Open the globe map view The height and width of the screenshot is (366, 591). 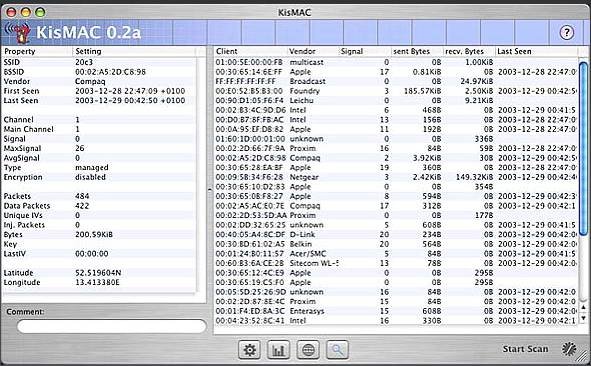[308, 350]
